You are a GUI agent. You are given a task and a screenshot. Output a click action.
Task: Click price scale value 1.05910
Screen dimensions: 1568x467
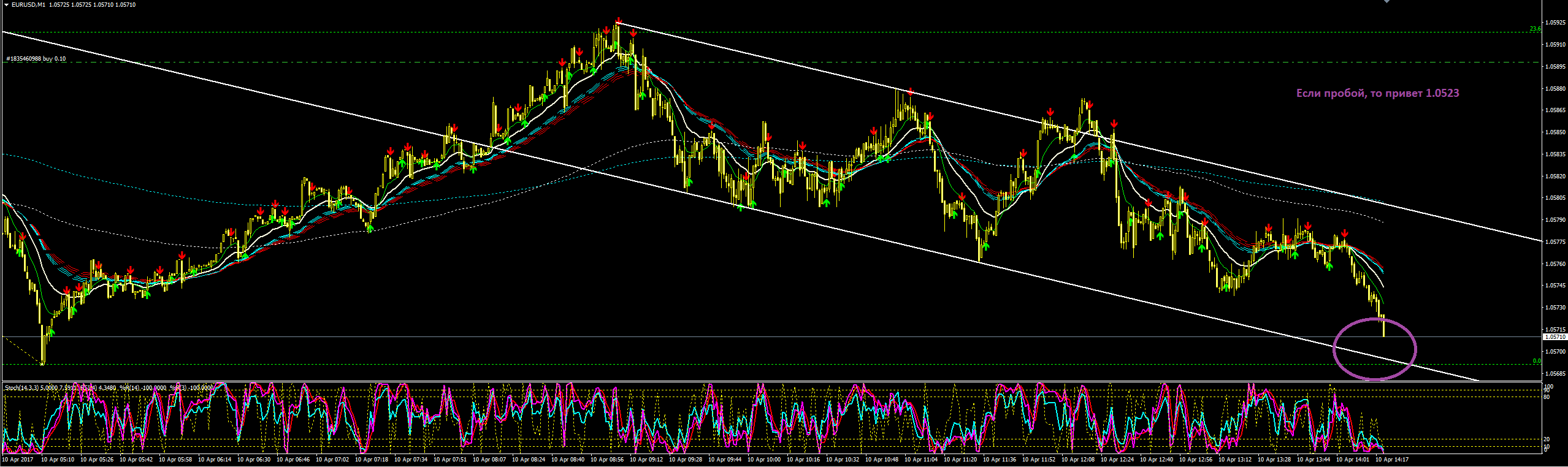click(x=1555, y=45)
